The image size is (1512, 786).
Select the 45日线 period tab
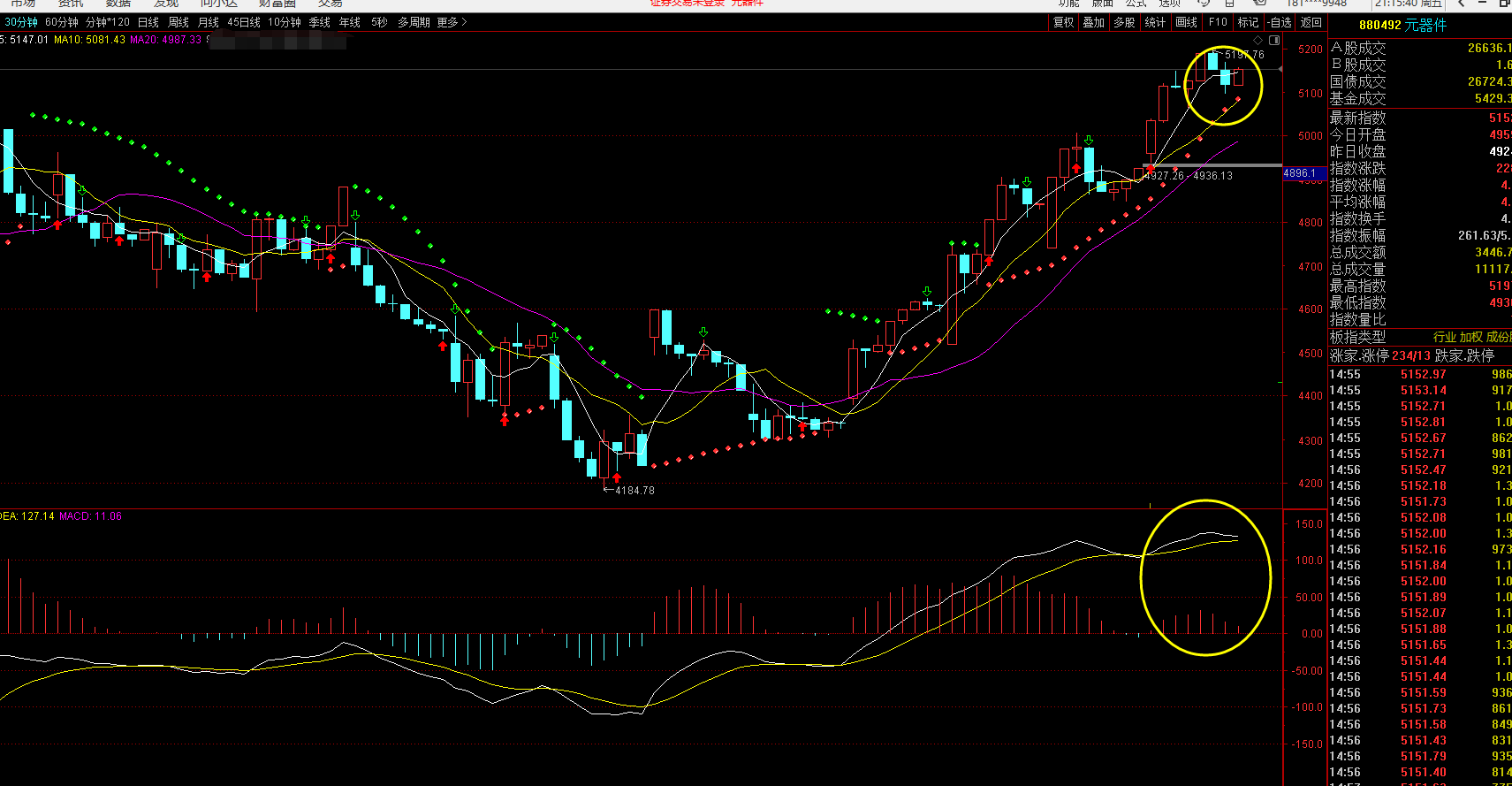tap(245, 22)
